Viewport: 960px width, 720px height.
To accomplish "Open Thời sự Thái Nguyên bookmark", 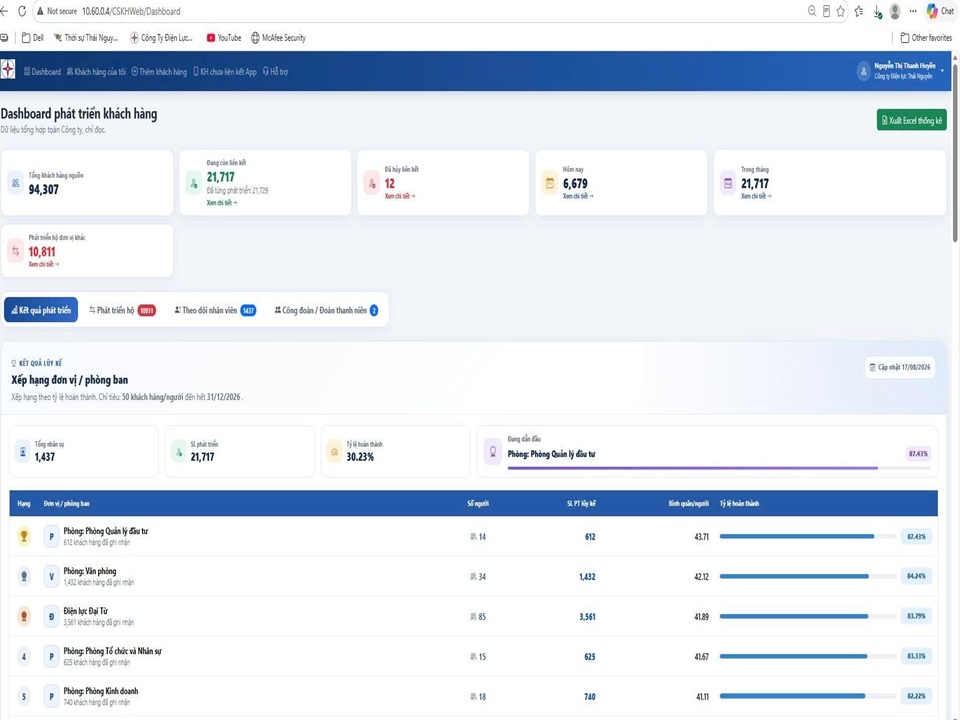I will tap(86, 37).
